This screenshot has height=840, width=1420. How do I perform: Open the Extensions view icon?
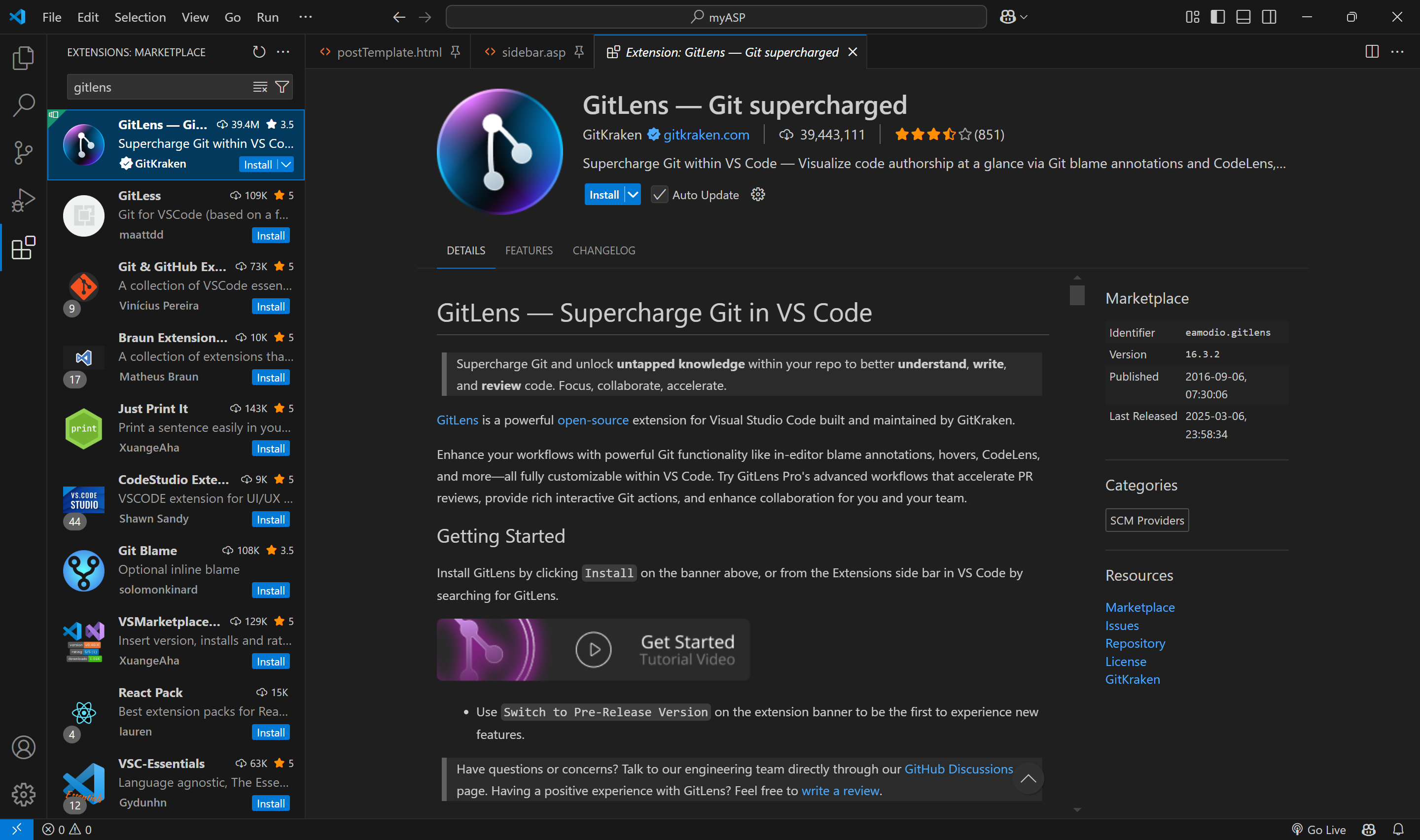[x=23, y=248]
